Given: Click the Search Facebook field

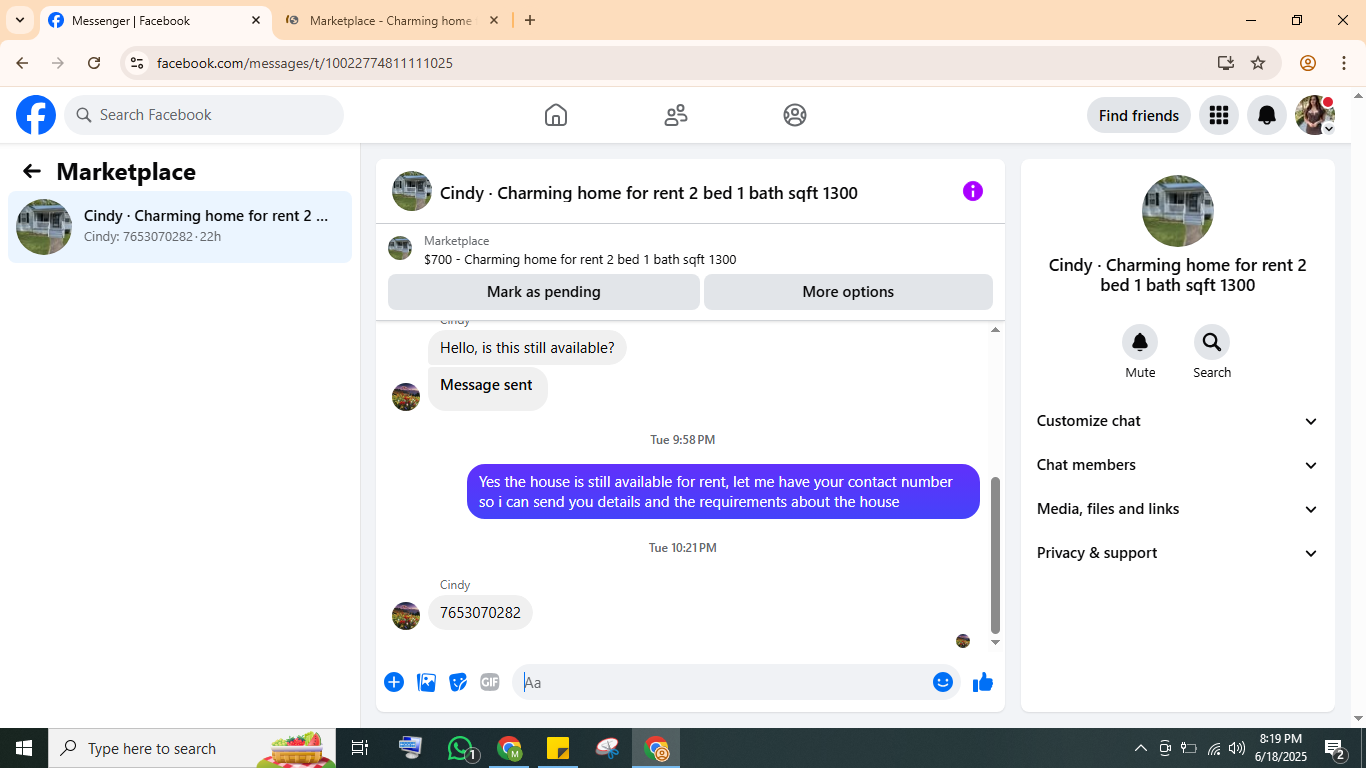Looking at the screenshot, I should (204, 115).
